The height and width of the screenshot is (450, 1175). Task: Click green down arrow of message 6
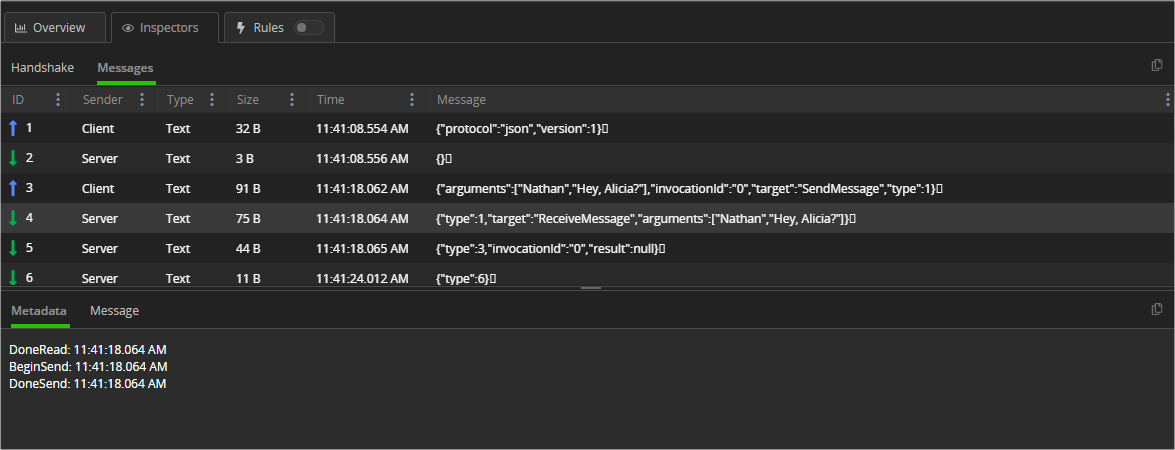click(x=13, y=278)
